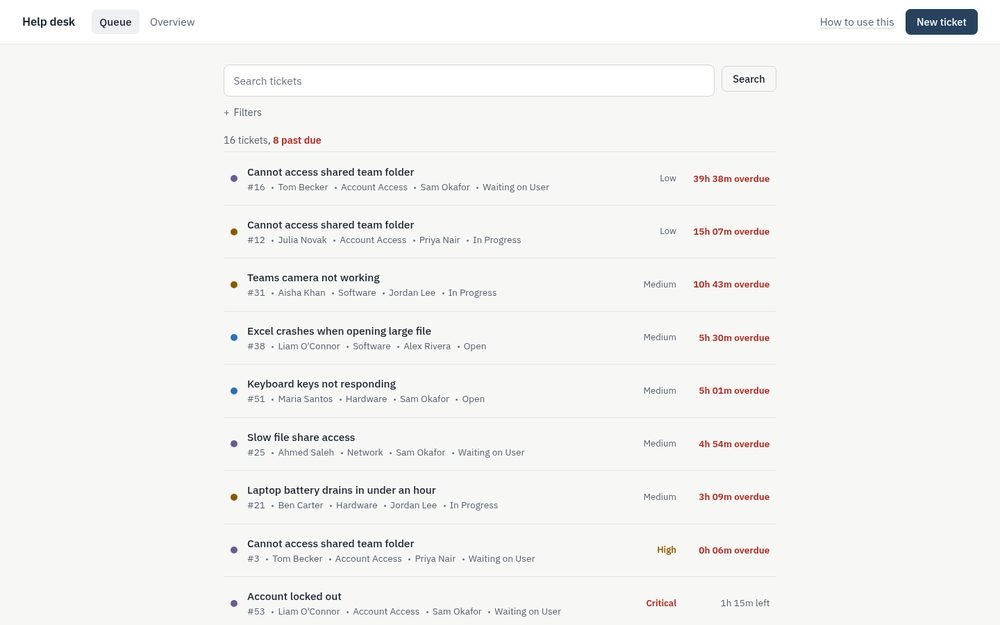Click the High priority label on ticket #3
The width and height of the screenshot is (1000, 625).
click(666, 550)
